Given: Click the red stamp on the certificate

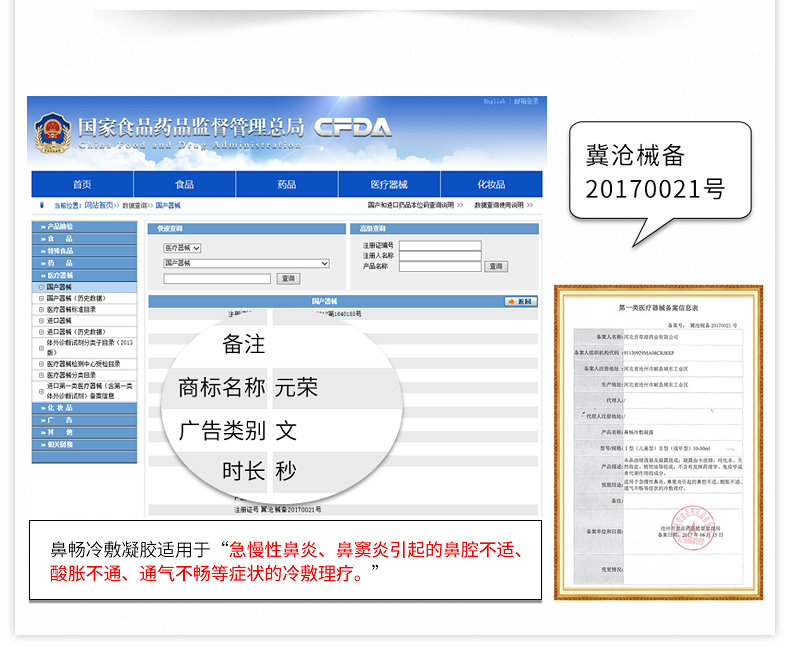Looking at the screenshot, I should coord(693,528).
